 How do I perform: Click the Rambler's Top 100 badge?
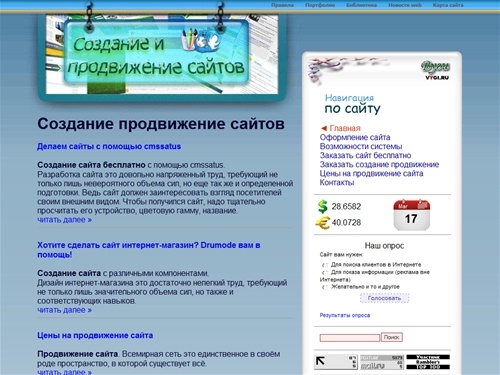pyautogui.click(x=428, y=362)
